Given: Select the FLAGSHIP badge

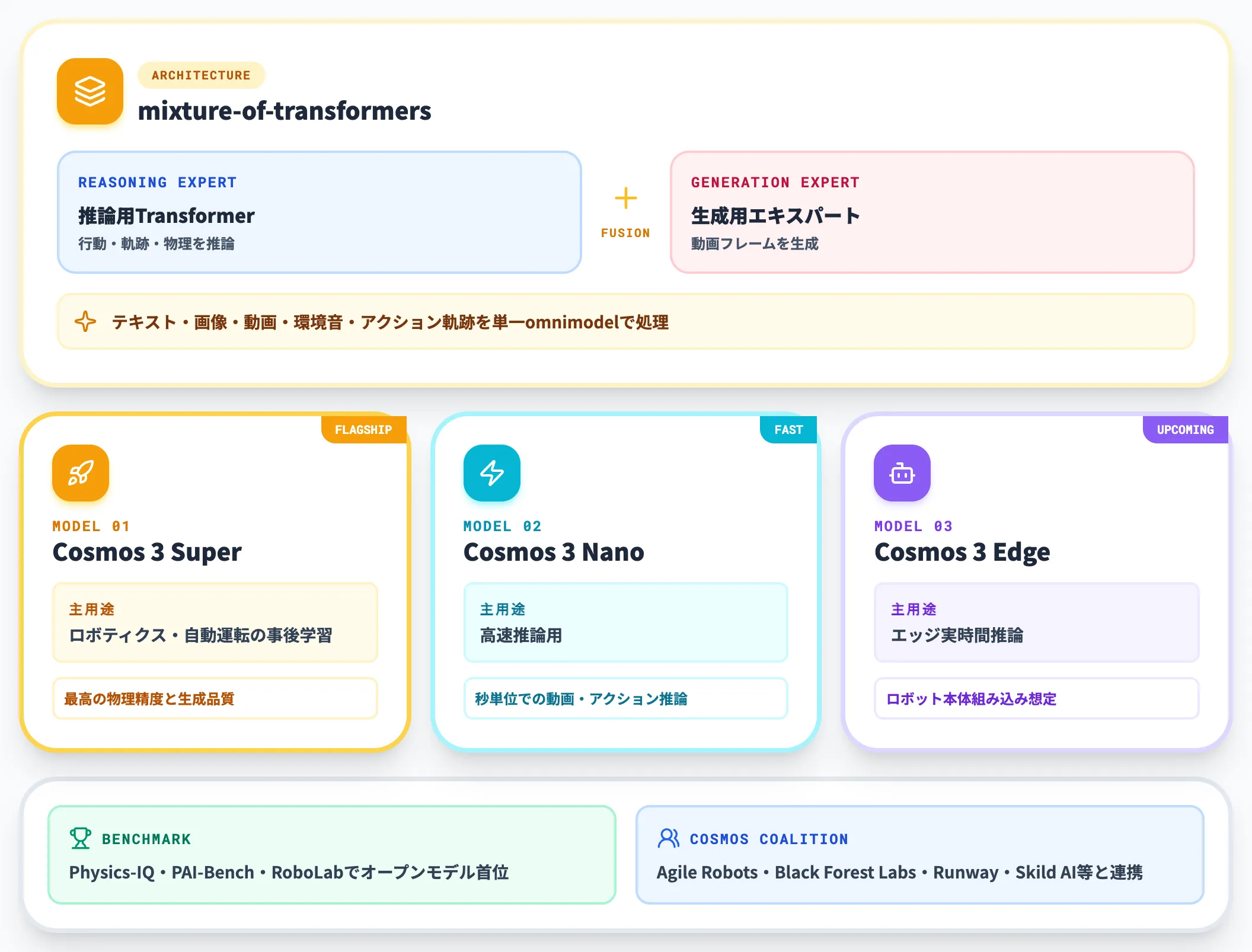Looking at the screenshot, I should click(363, 430).
